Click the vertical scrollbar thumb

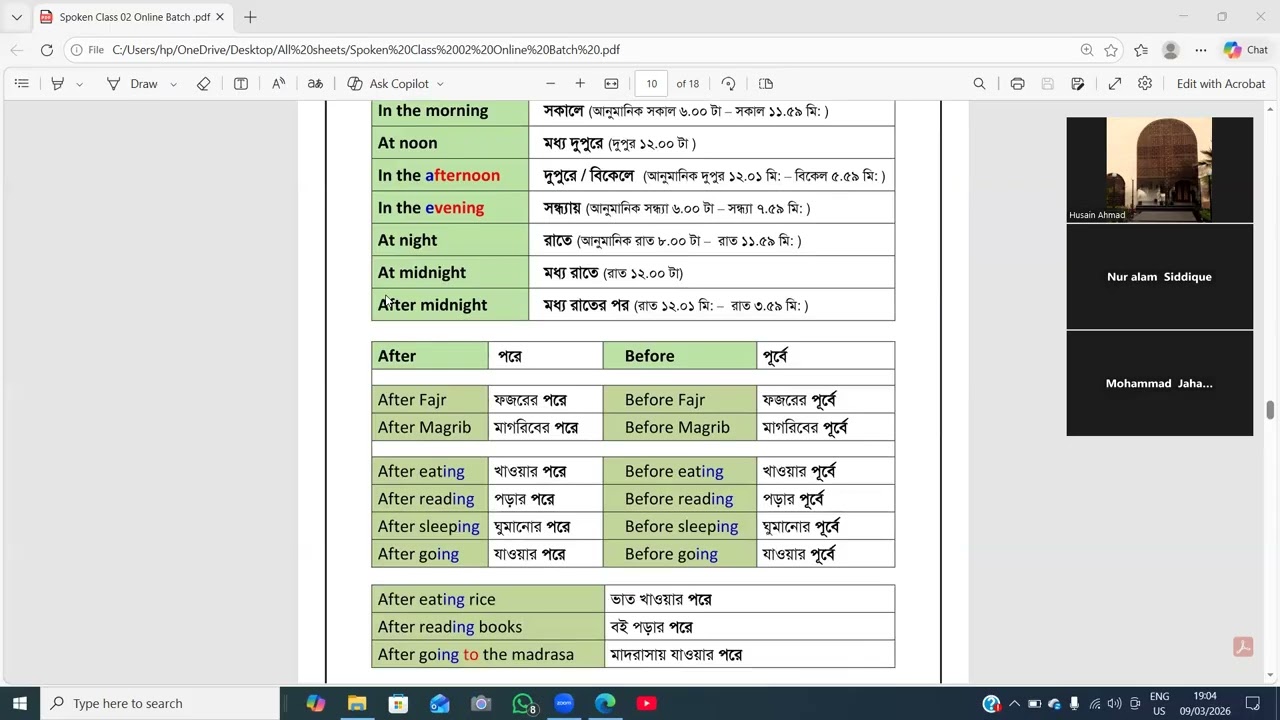coord(1271,410)
